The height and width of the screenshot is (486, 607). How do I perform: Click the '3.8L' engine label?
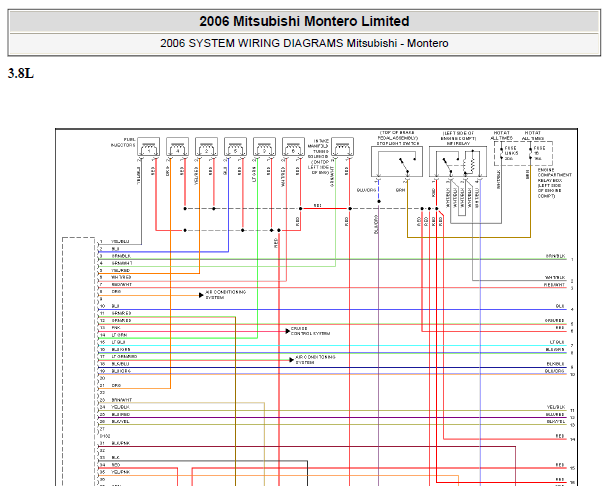21,73
